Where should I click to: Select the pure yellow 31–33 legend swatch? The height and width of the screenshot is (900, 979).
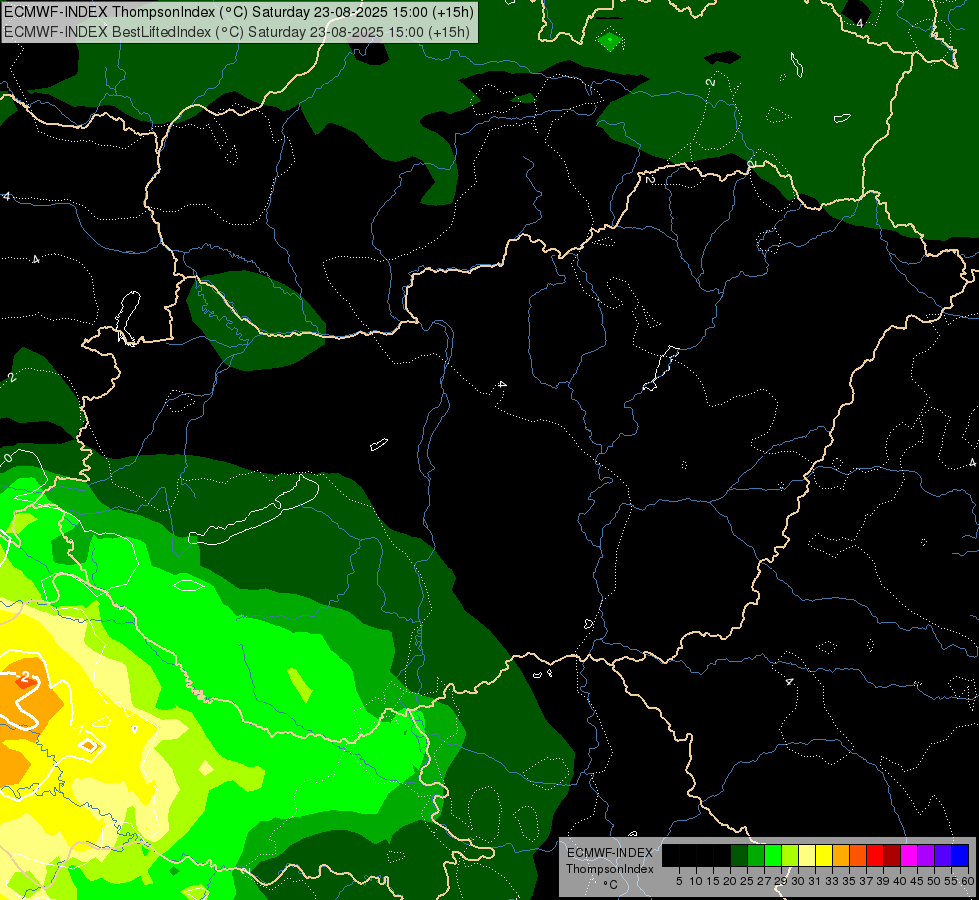coord(824,855)
